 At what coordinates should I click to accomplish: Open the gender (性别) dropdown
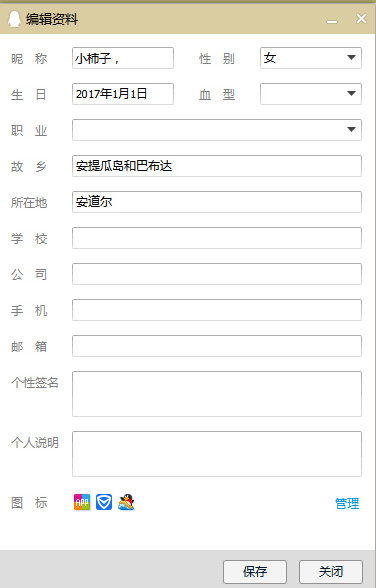311,58
